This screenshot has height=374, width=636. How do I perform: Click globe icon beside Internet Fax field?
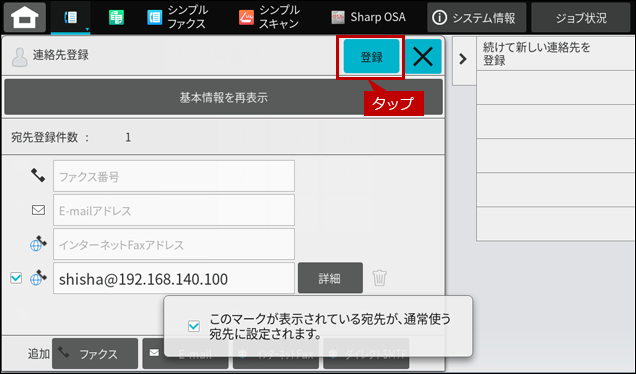click(x=38, y=244)
